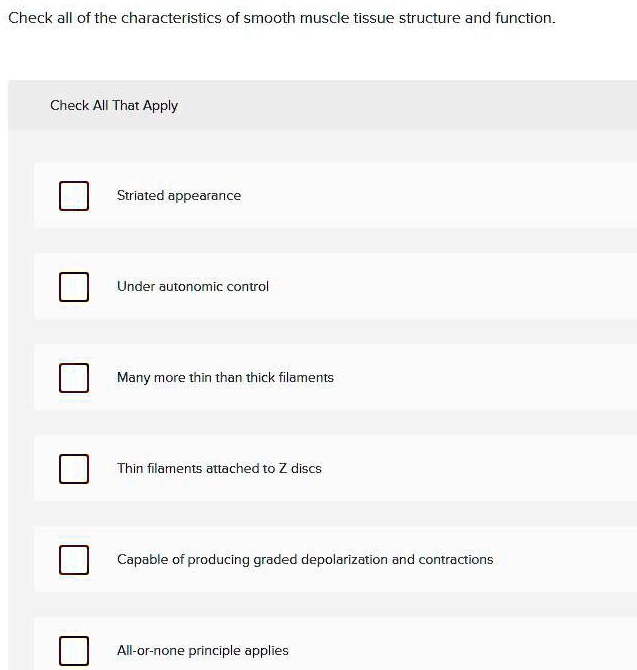Click the 'Striated appearance' answer text
This screenshot has width=637, height=670.
click(179, 196)
